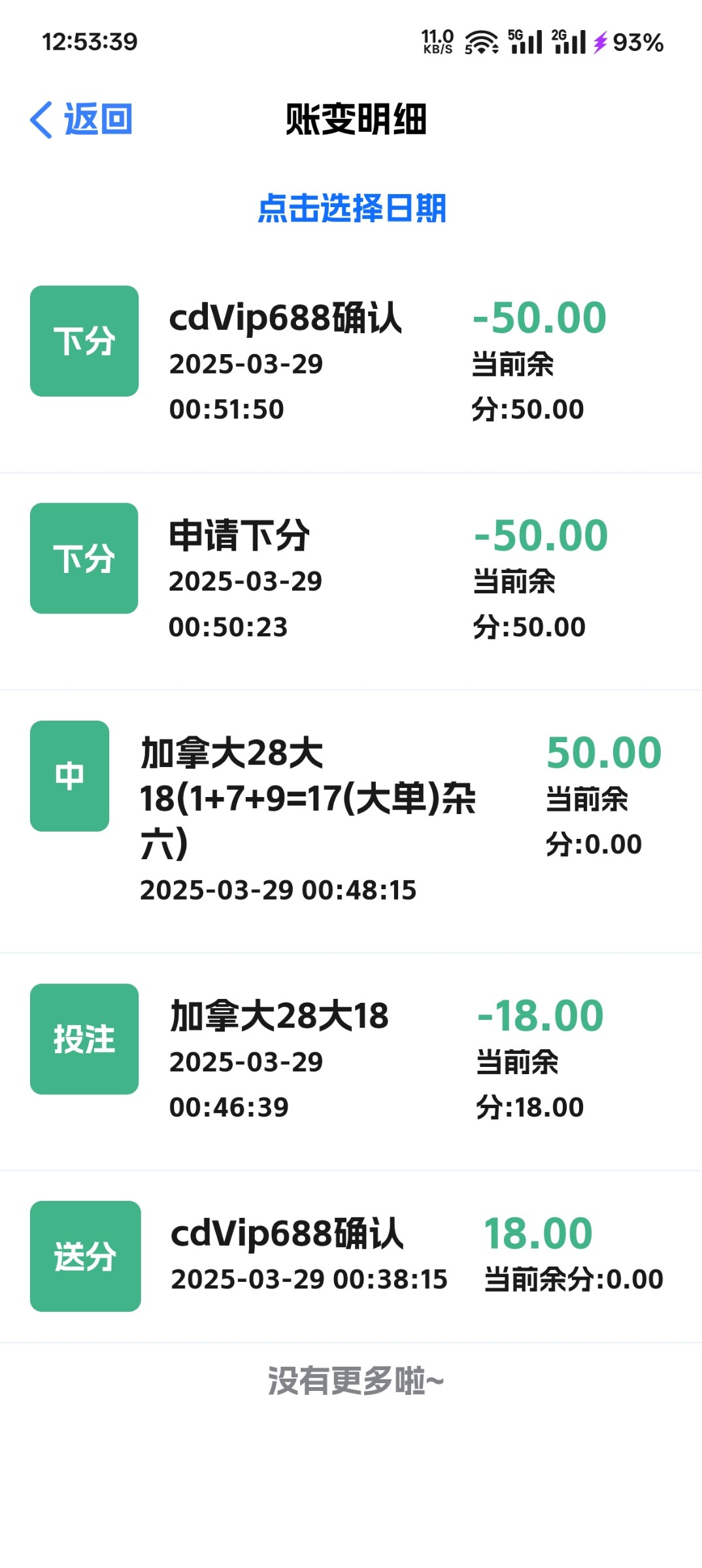Open the 加拿大28大18 bet record title
The height and width of the screenshot is (1568, 702).
pyautogui.click(x=279, y=1016)
